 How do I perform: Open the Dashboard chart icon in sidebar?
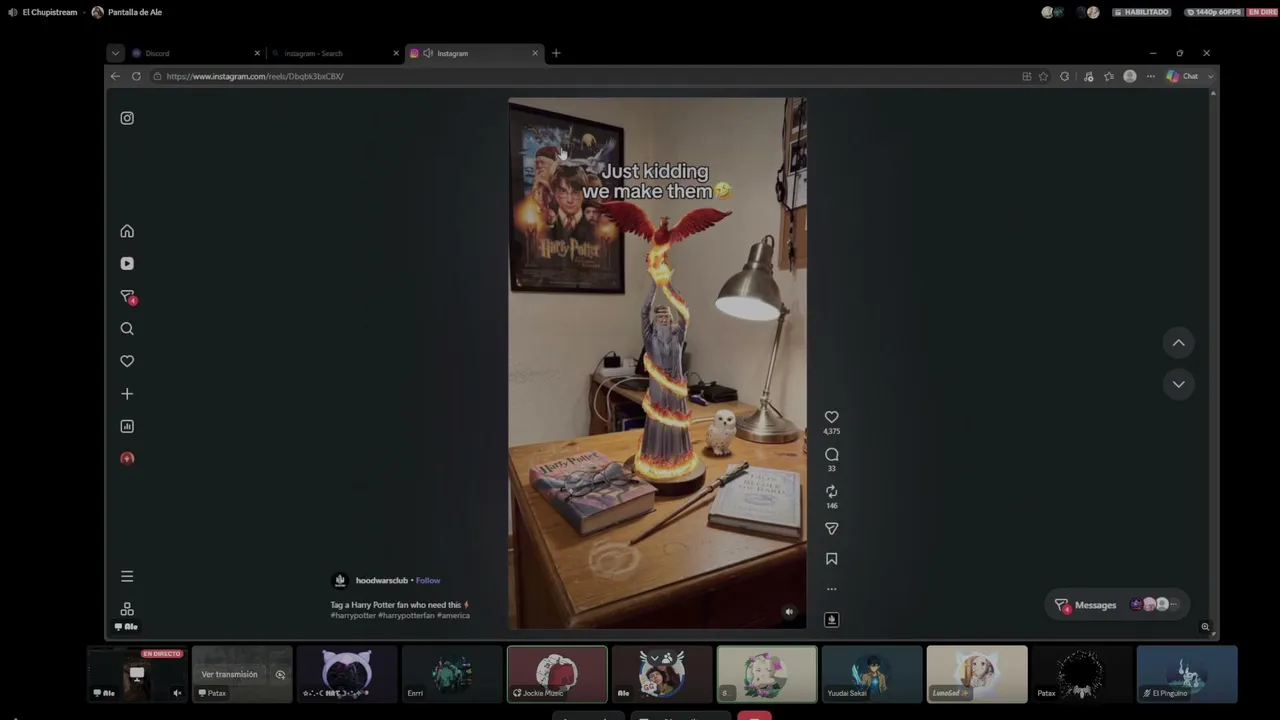click(127, 426)
